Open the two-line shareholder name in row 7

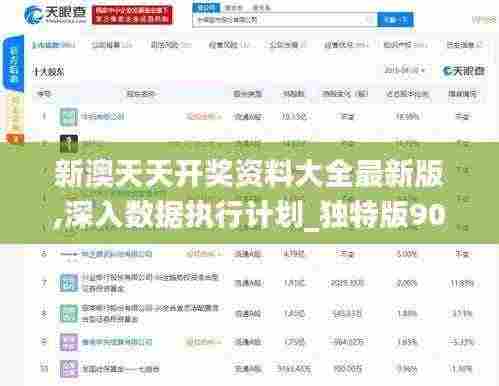(150, 283)
